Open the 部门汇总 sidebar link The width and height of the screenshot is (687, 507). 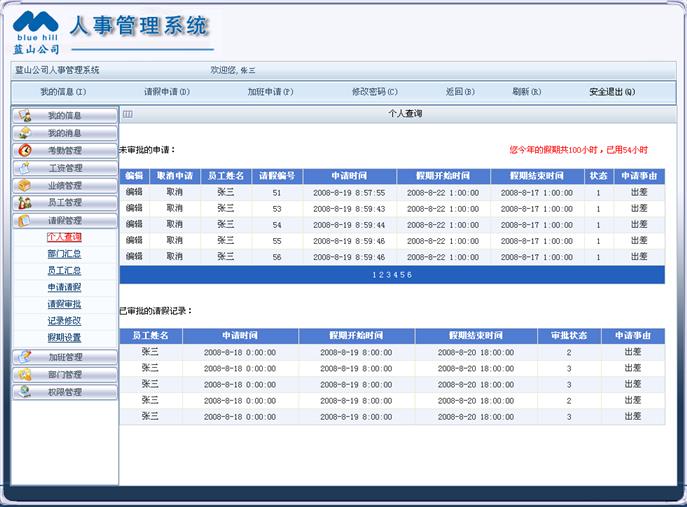click(x=64, y=254)
